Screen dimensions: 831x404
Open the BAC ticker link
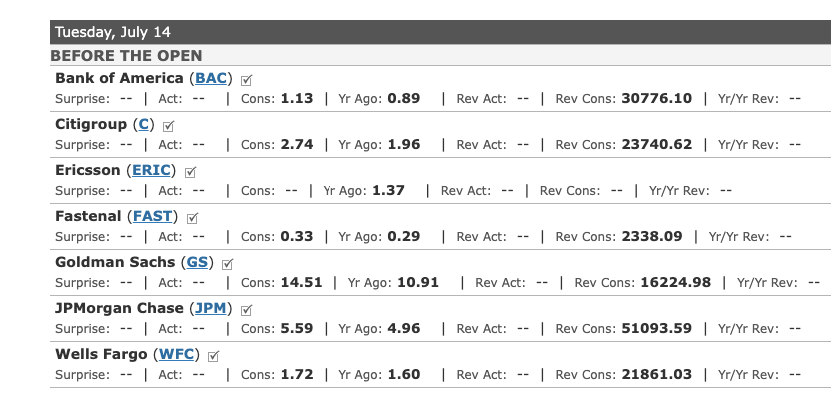coord(211,78)
